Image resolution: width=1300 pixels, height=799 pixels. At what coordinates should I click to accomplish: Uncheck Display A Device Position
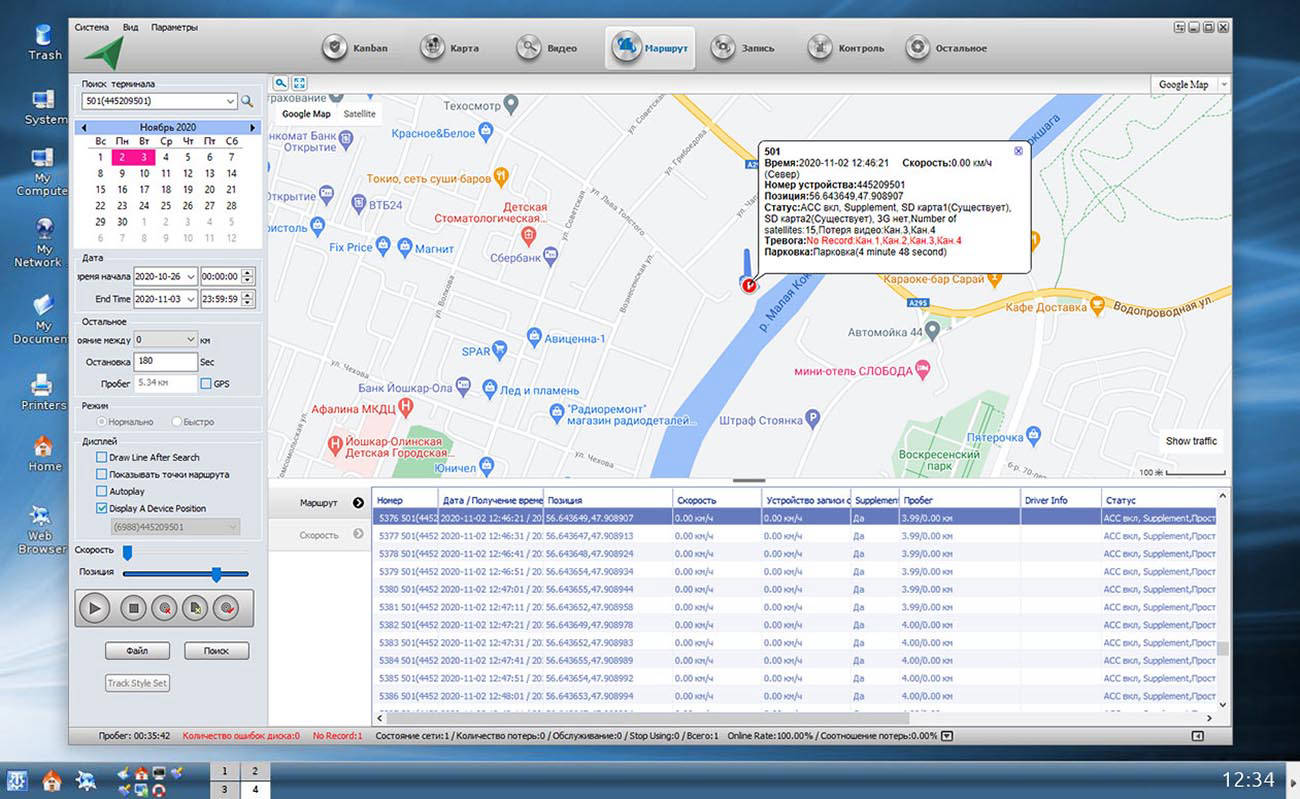coord(101,508)
